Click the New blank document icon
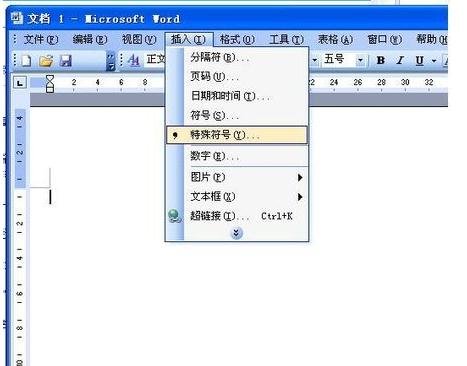The height and width of the screenshot is (366, 467). tap(26, 61)
